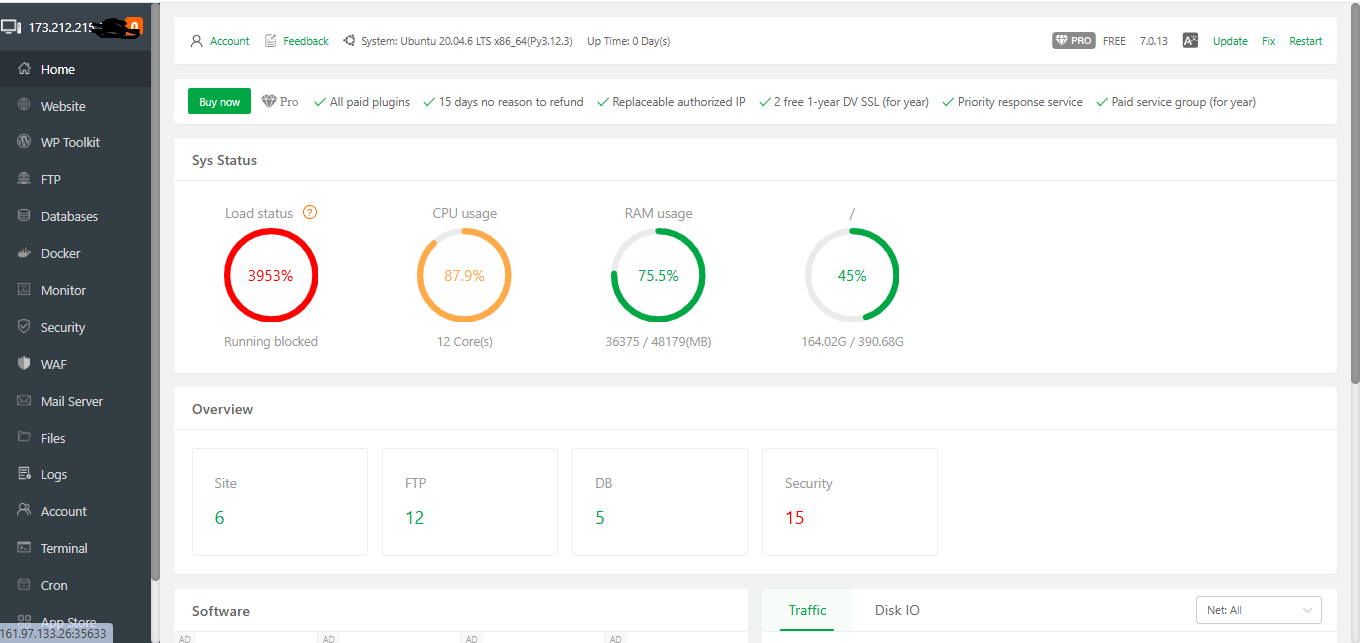Click the Website globe icon in sidebar

click(24, 105)
